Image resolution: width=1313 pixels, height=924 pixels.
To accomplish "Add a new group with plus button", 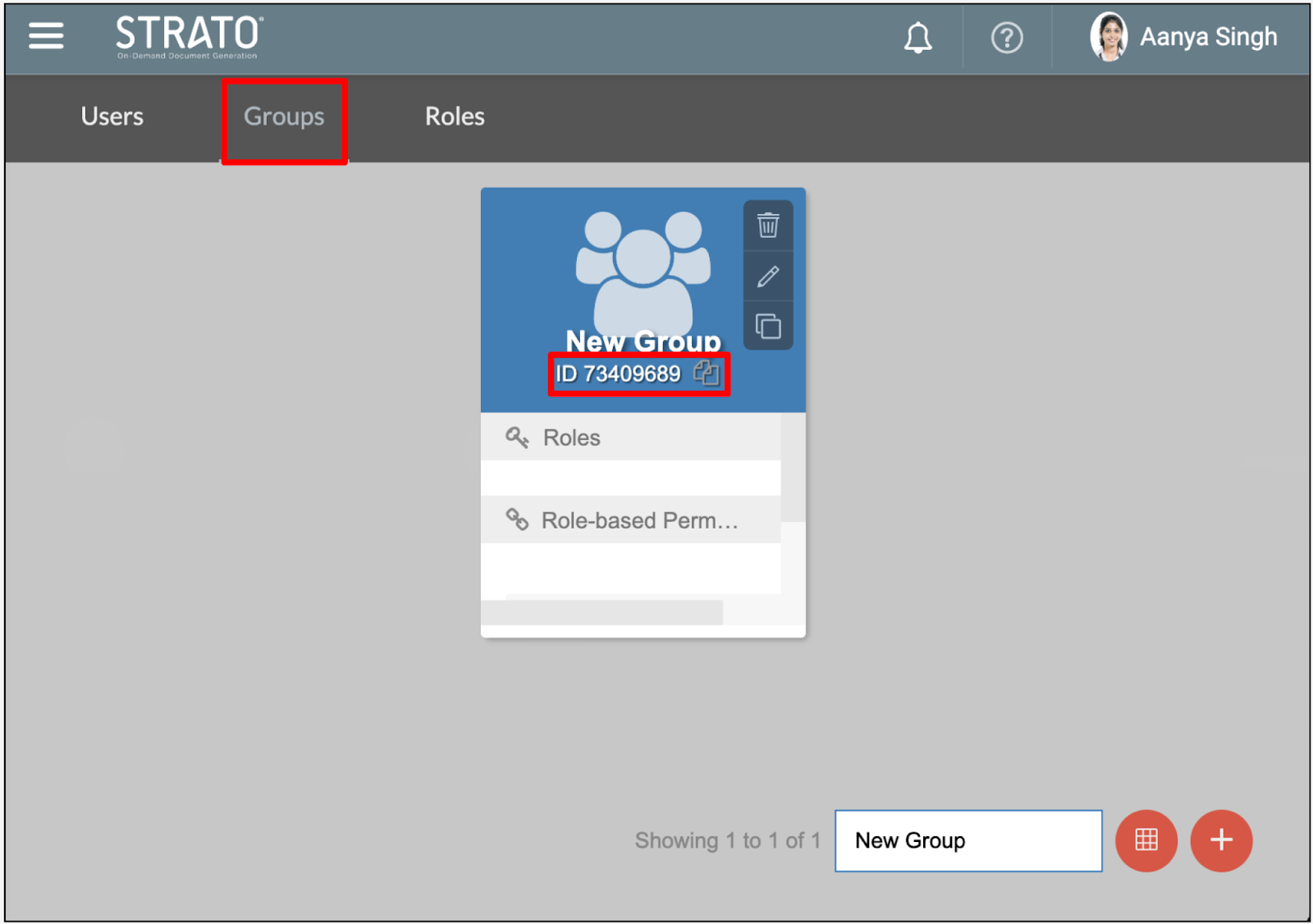I will (1221, 840).
